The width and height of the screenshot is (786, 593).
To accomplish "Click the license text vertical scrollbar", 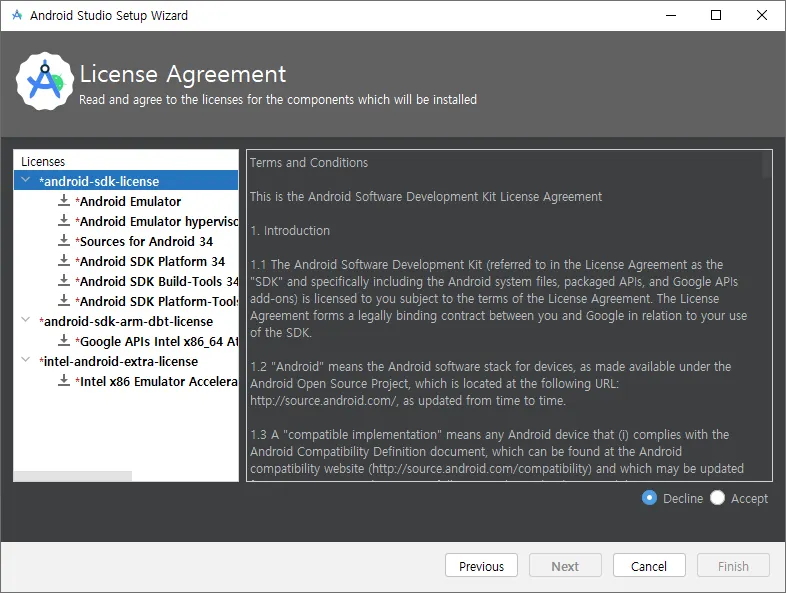I will (767, 165).
